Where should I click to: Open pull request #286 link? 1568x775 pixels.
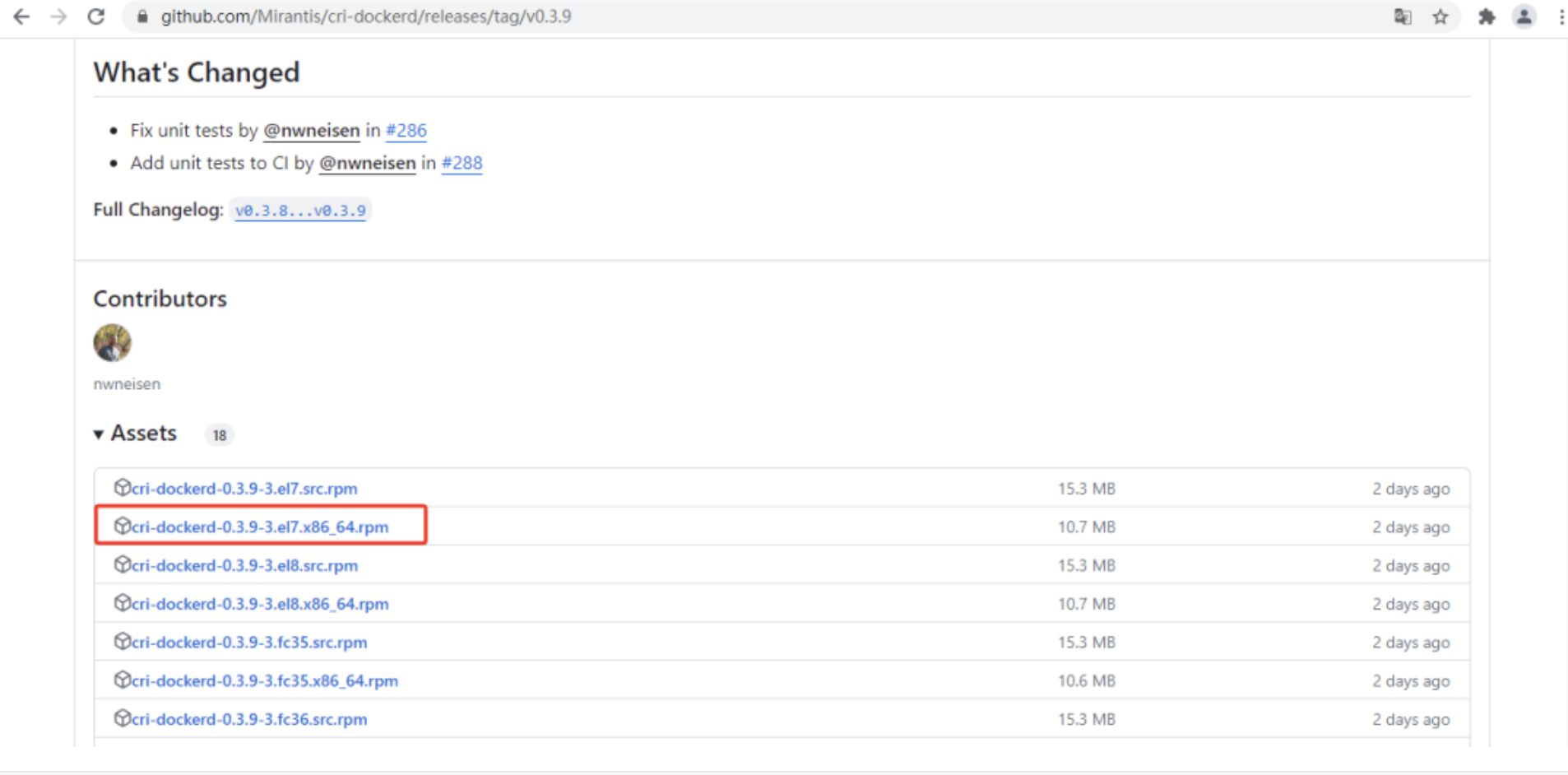(406, 130)
